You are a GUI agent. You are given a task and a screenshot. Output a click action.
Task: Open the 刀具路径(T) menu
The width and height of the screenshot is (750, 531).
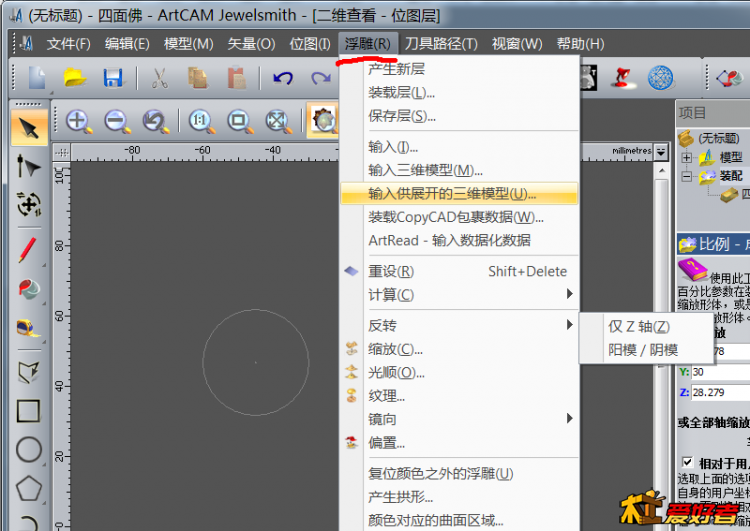(441, 44)
